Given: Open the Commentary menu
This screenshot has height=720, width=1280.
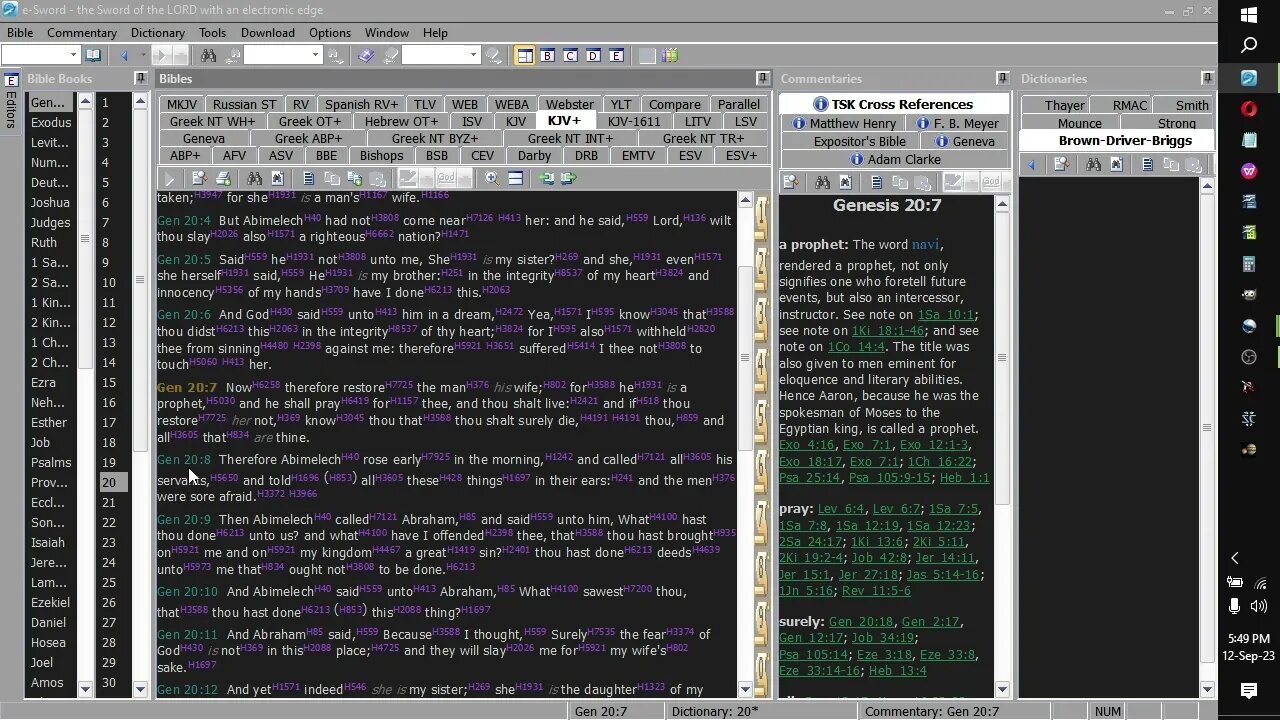Looking at the screenshot, I should 82,33.
